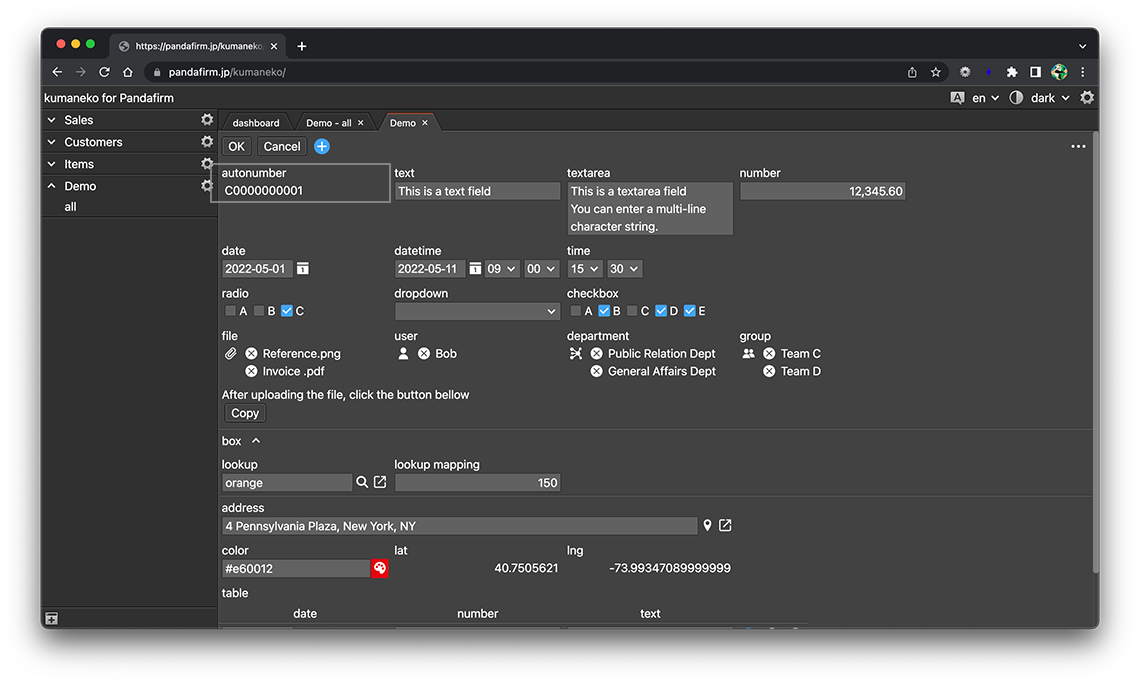Image resolution: width=1140 pixels, height=683 pixels.
Task: Switch to the dashboard tab
Action: tap(256, 123)
